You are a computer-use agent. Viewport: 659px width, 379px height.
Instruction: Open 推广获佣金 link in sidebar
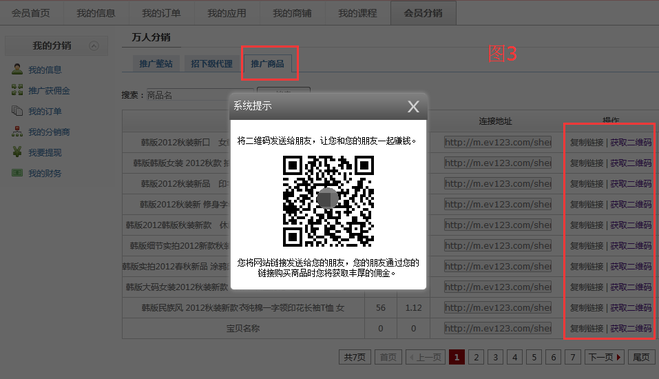pyautogui.click(x=49, y=90)
